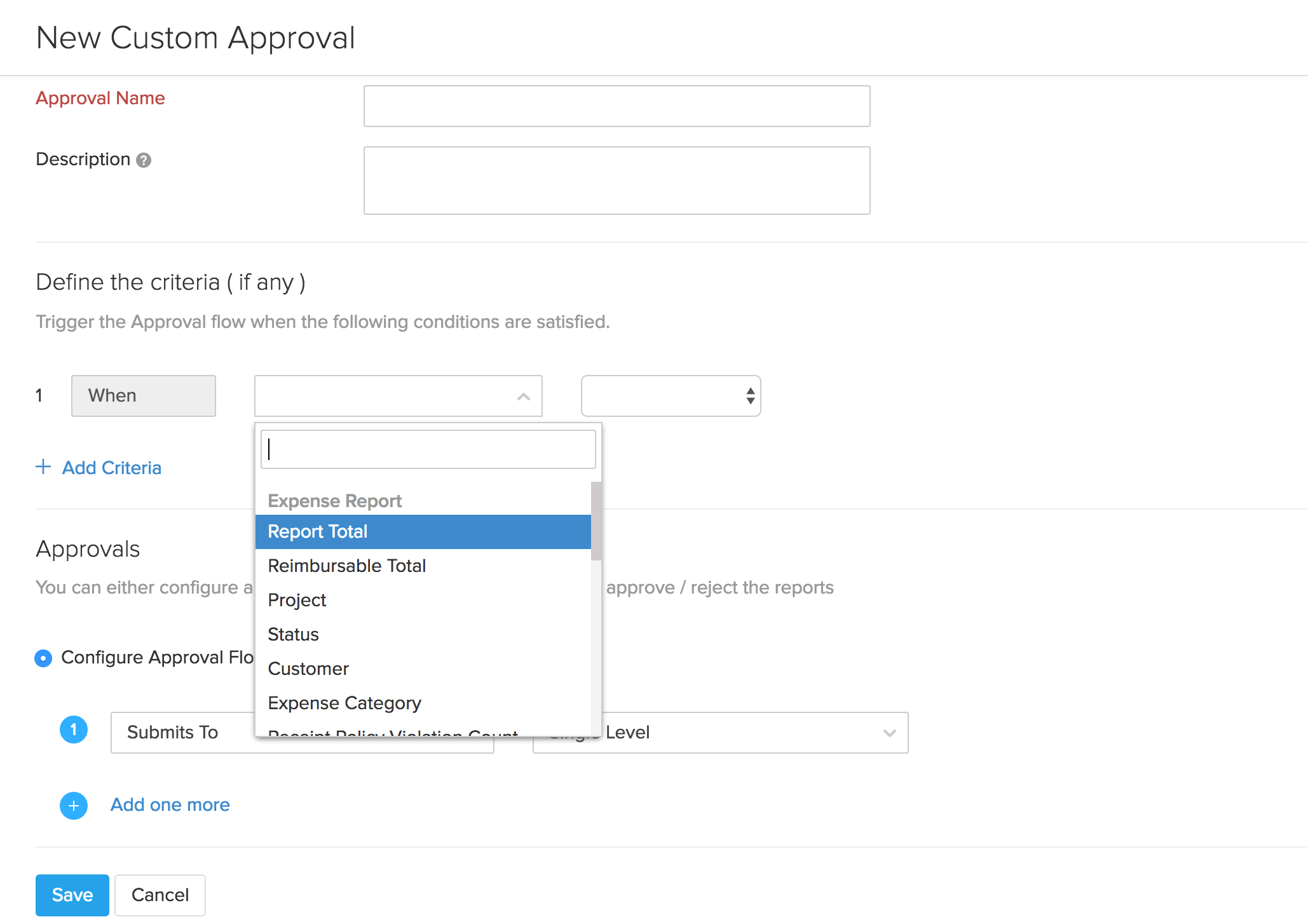
Task: Click the plus icon beside Add Criteria
Action: [x=43, y=467]
